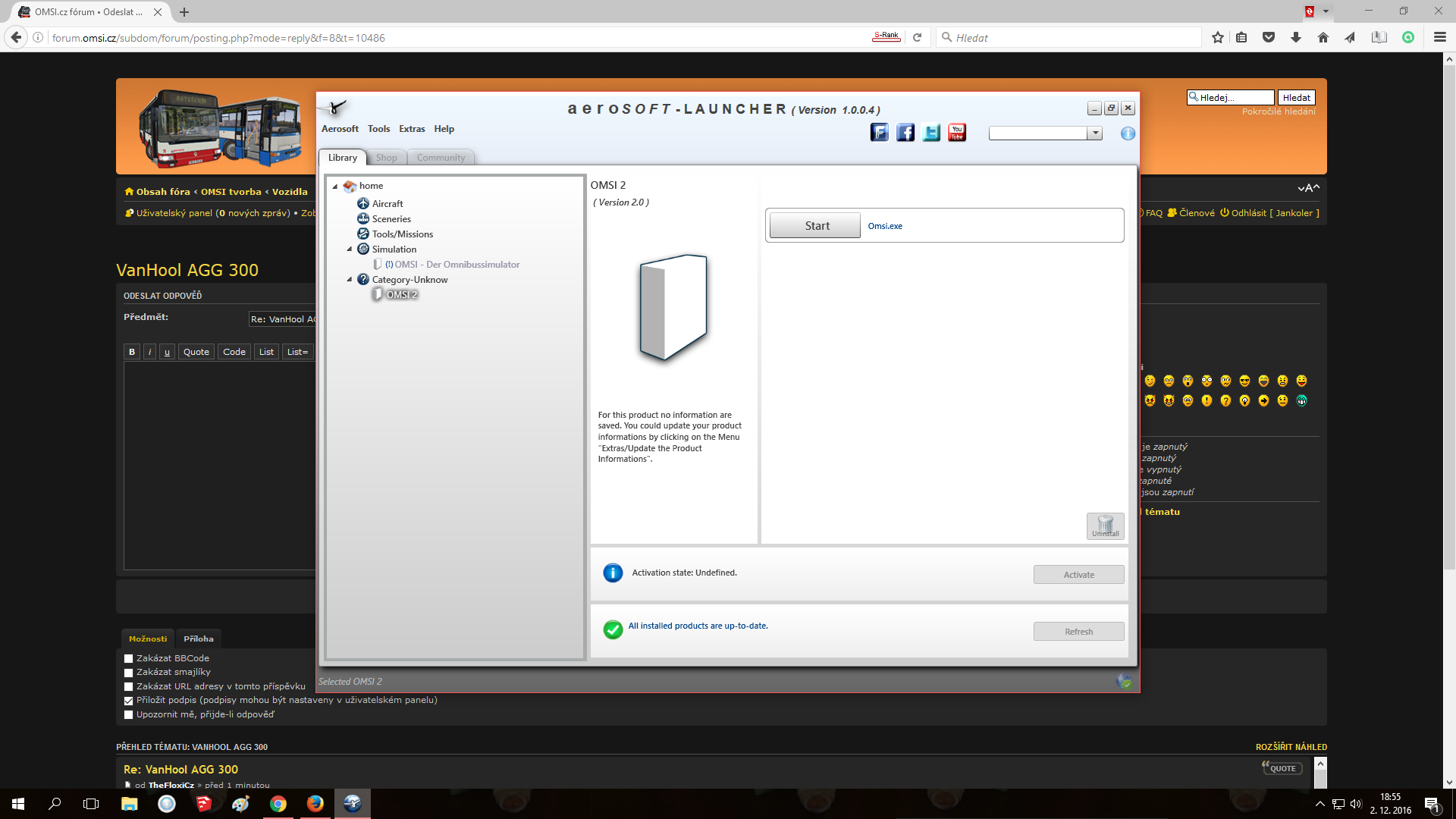Open the launcher search dropdown arrow
The image size is (1456, 819).
tap(1095, 133)
